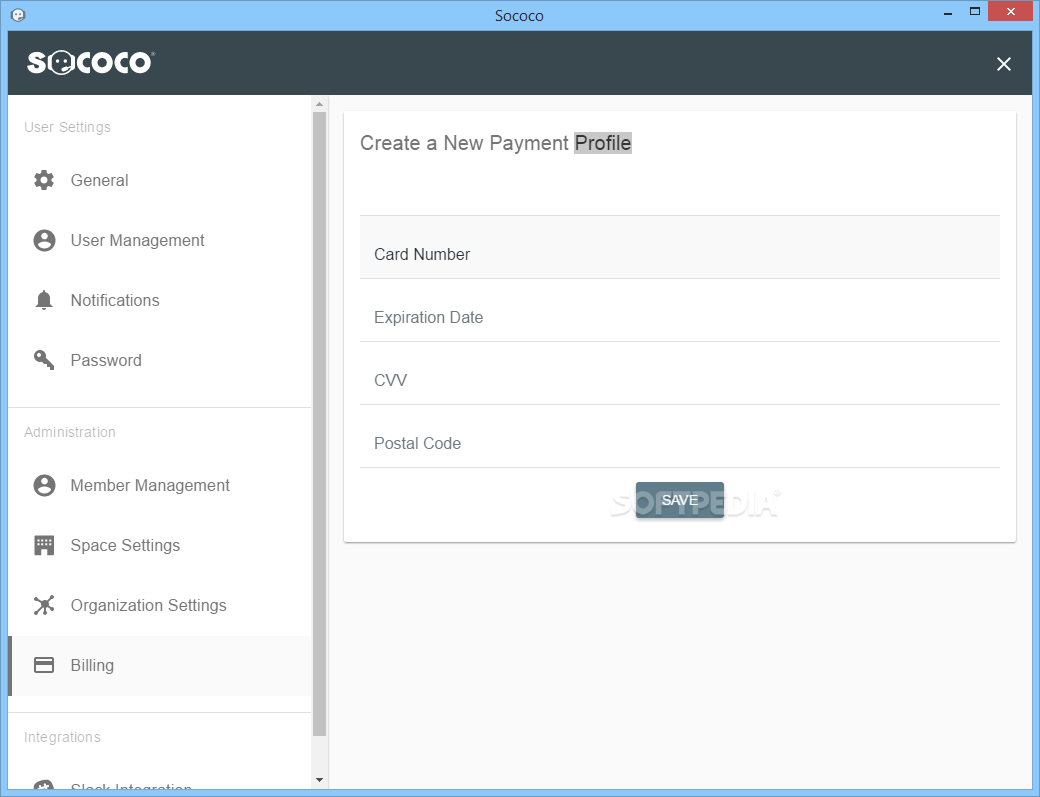Image resolution: width=1040 pixels, height=797 pixels.
Task: Click the 'Administration' section label
Action: pyautogui.click(x=70, y=432)
